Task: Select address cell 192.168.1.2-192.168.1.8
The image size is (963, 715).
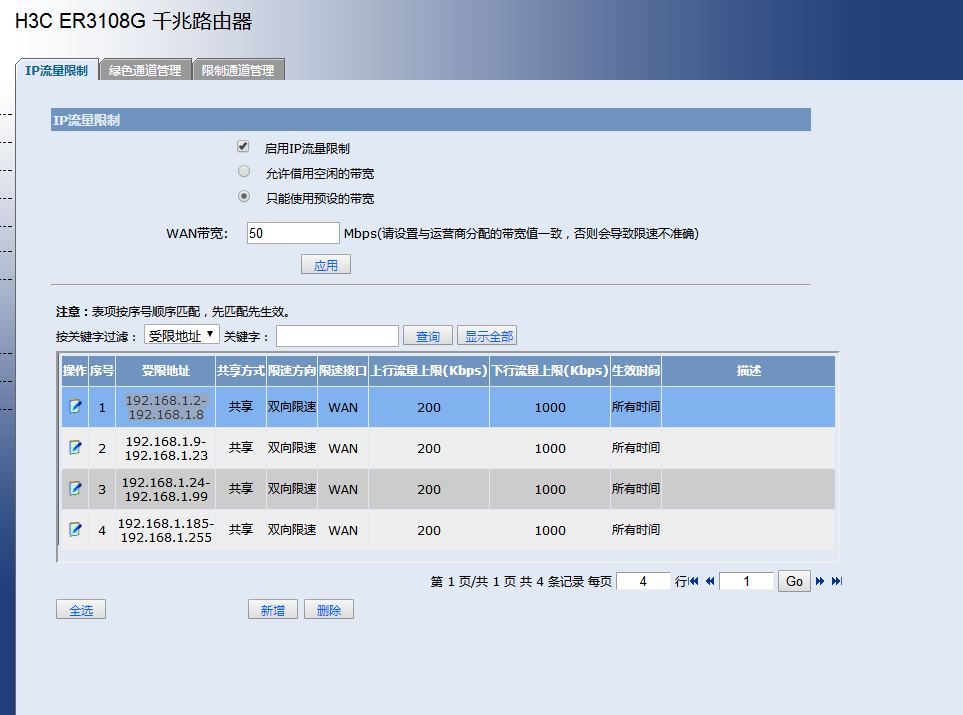Action: pyautogui.click(x=166, y=407)
